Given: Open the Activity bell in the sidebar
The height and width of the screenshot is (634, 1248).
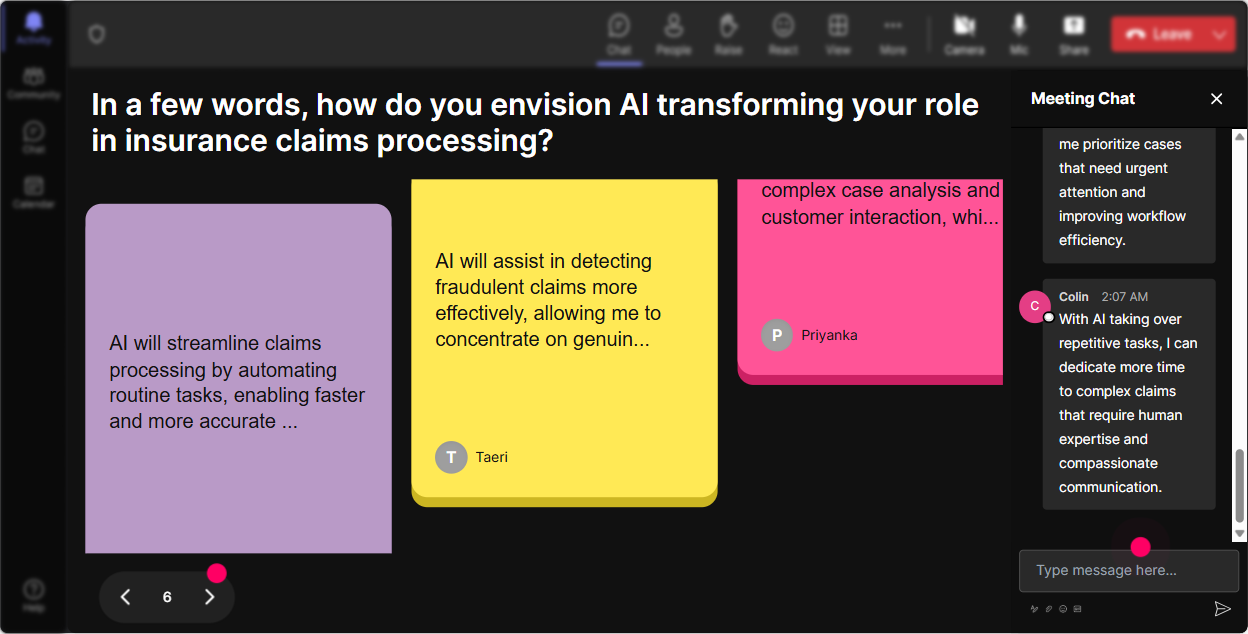Looking at the screenshot, I should point(34,27).
